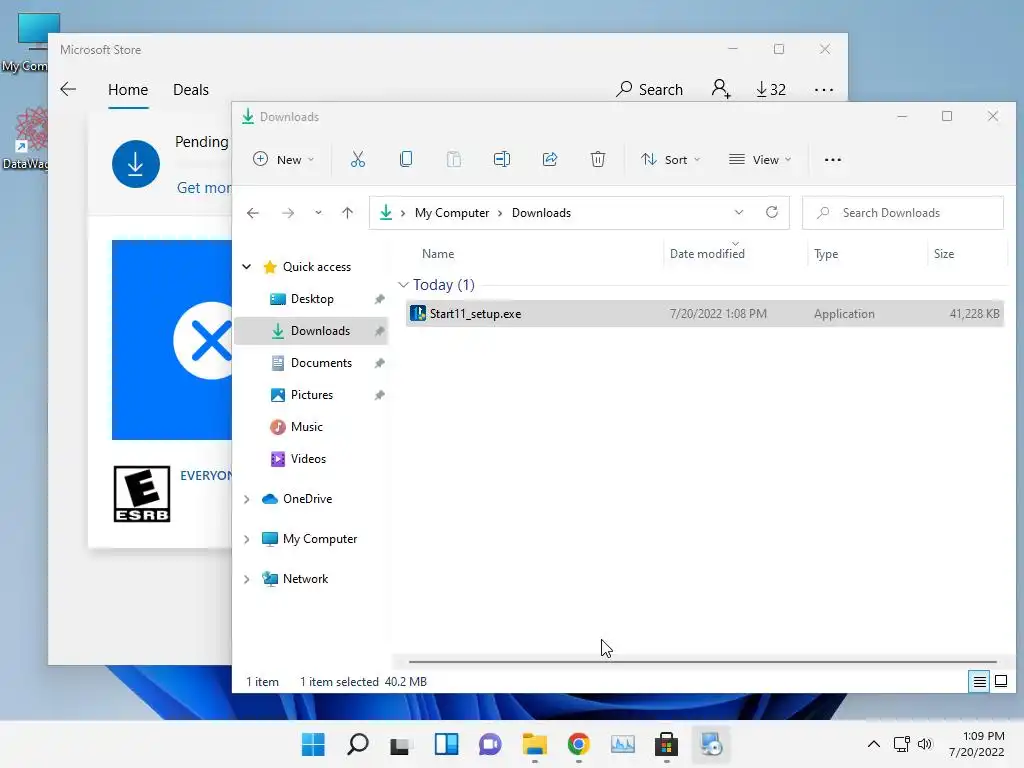Click the Rename icon in Explorer toolbar
The height and width of the screenshot is (768, 1024).
(502, 159)
